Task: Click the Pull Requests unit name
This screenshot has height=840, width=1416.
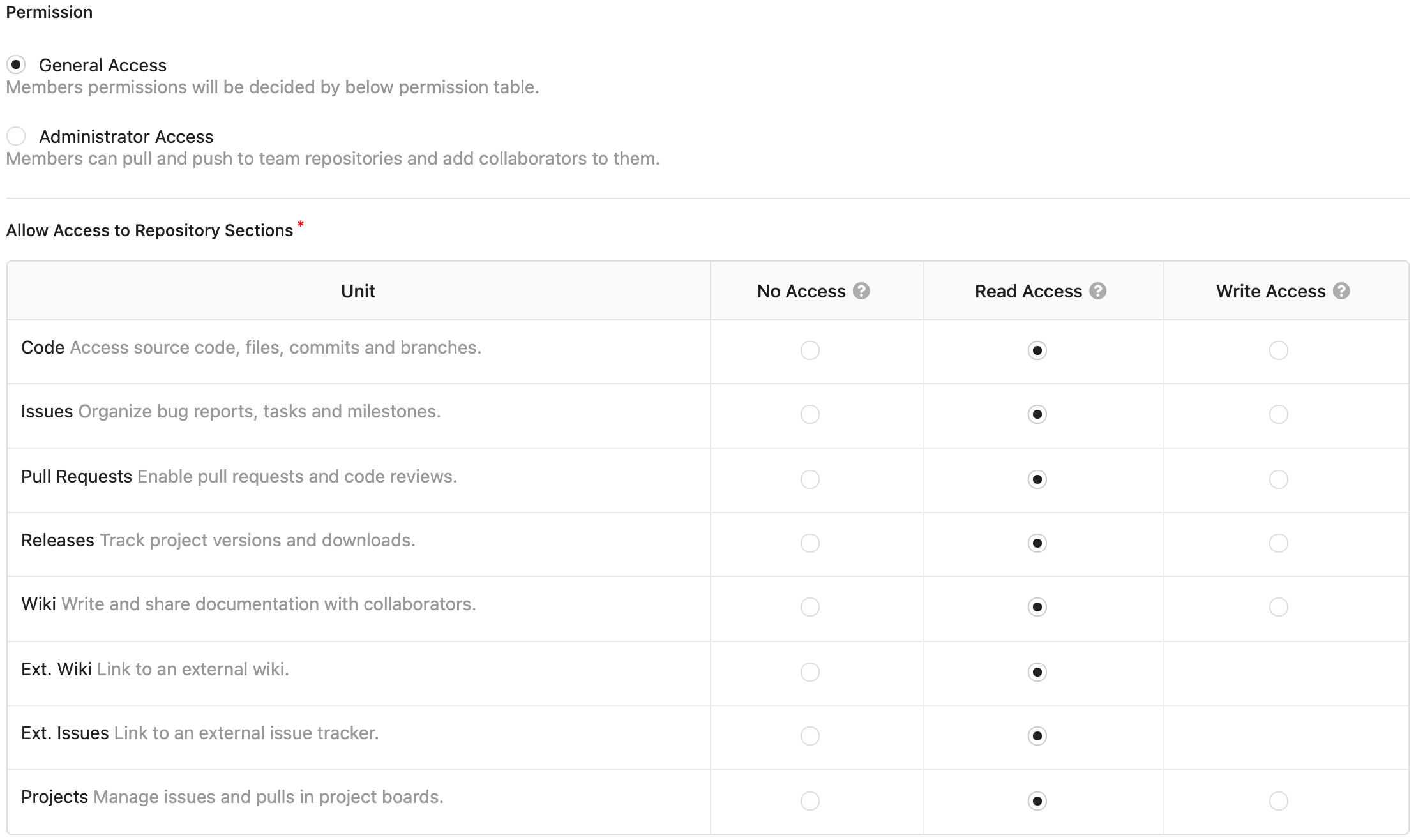Action: click(x=77, y=476)
